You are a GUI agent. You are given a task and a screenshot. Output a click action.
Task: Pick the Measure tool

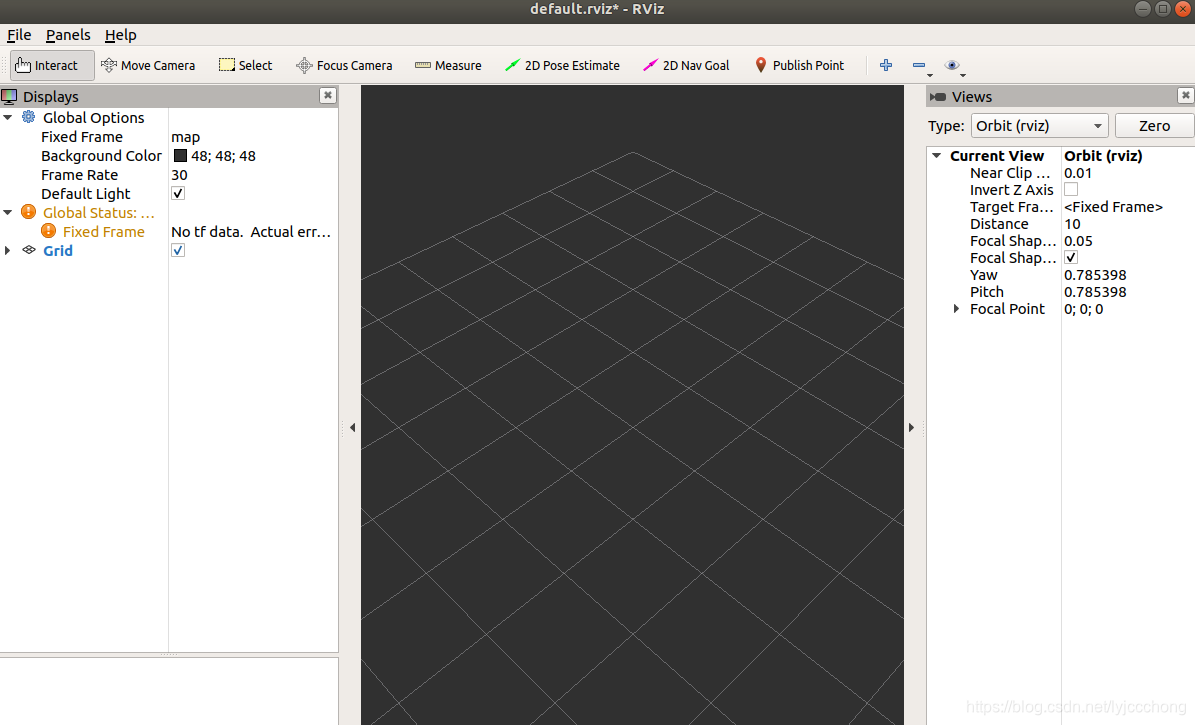pos(448,66)
